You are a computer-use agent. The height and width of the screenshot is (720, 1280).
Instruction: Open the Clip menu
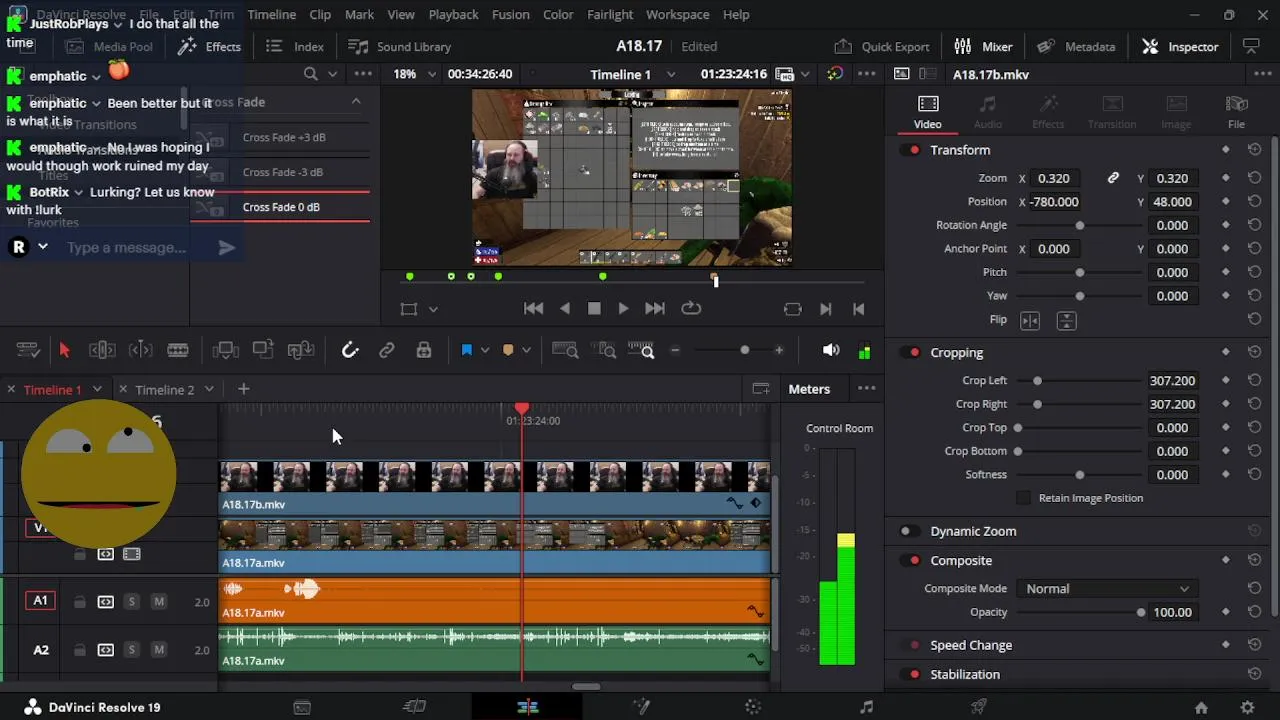click(320, 14)
